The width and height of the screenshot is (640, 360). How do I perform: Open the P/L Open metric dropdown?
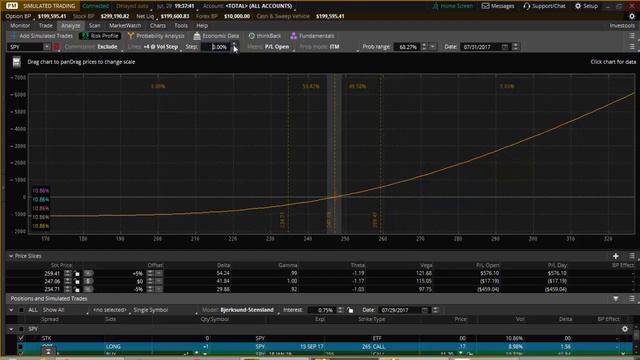point(270,47)
